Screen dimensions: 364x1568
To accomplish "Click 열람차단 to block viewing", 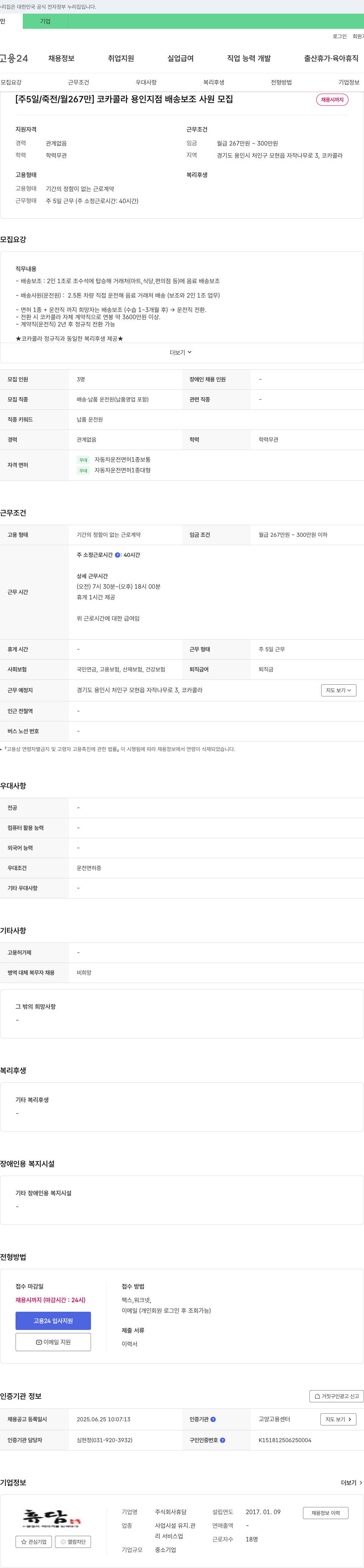I will pos(73,1542).
